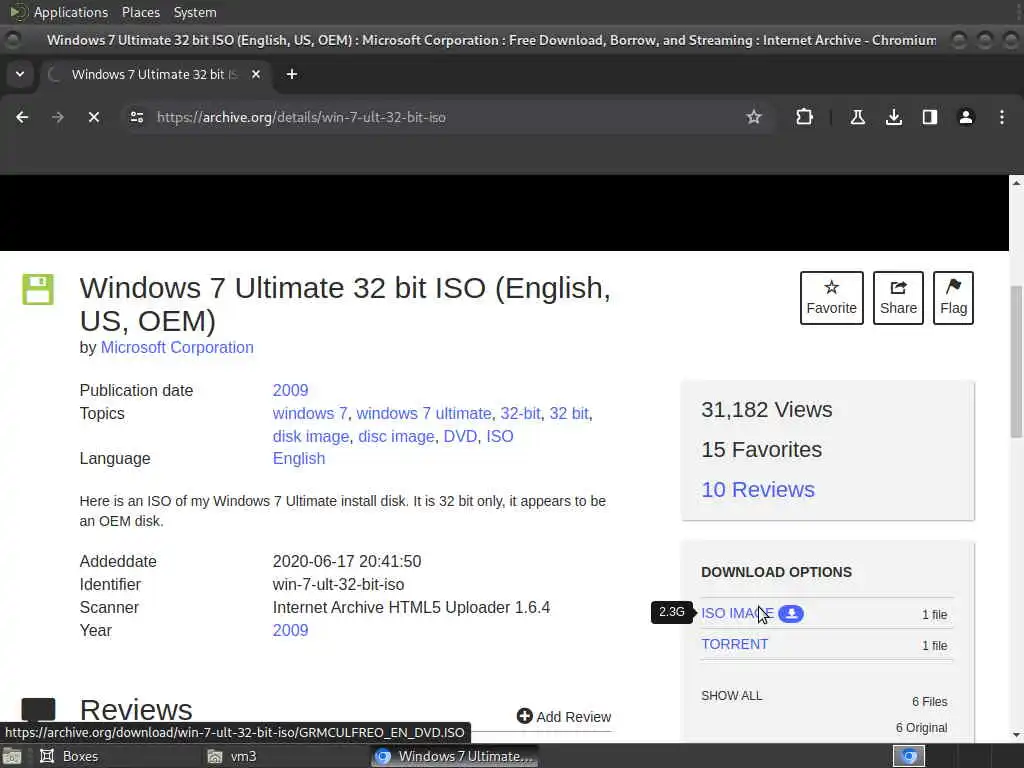Open the disc image topic link
Image resolution: width=1024 pixels, height=768 pixels.
(396, 436)
